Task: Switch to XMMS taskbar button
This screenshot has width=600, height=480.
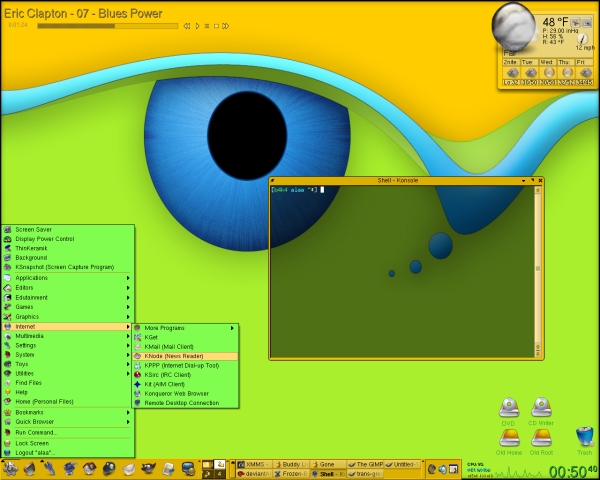Action: [254, 464]
